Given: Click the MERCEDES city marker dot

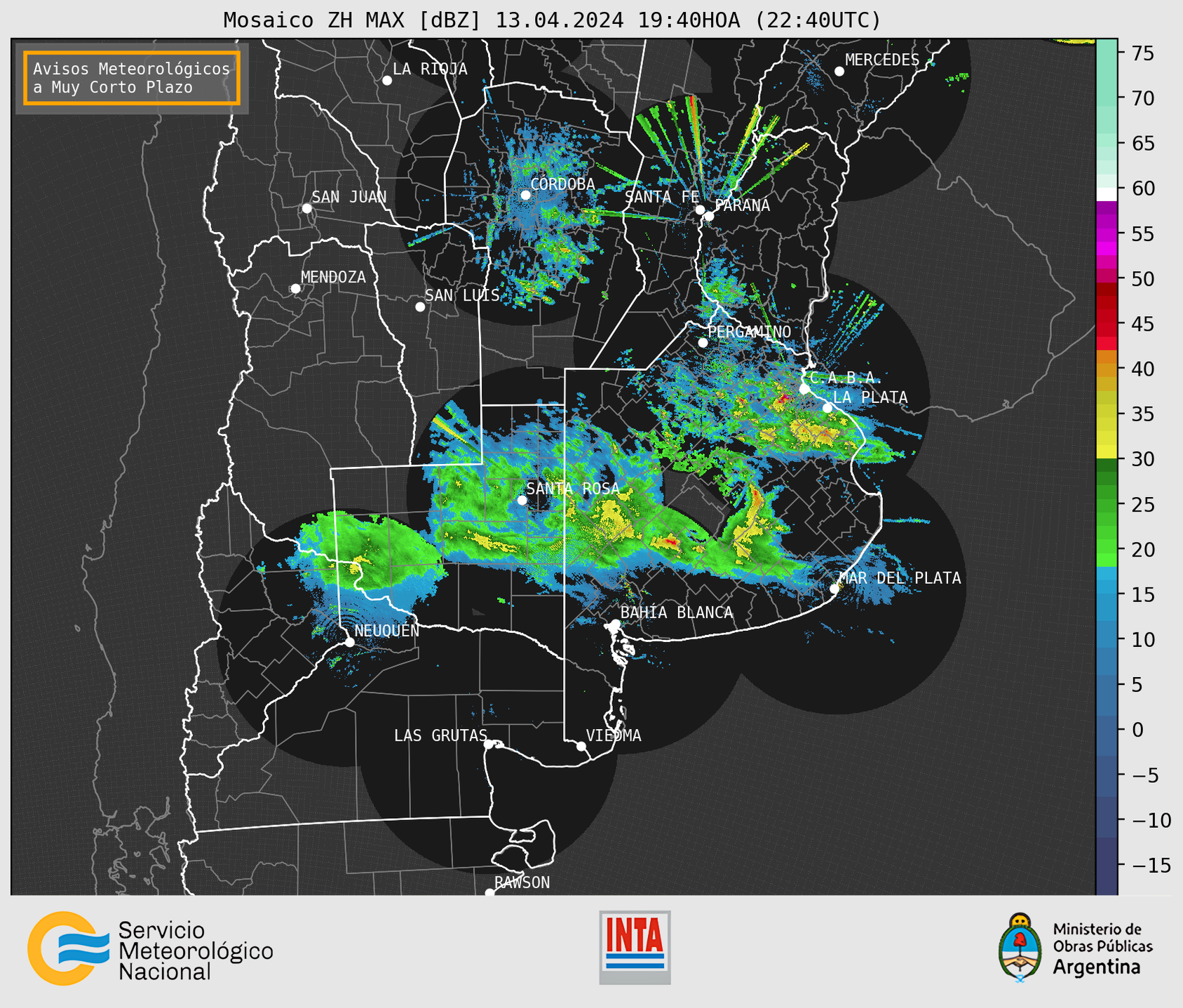Looking at the screenshot, I should [x=839, y=71].
